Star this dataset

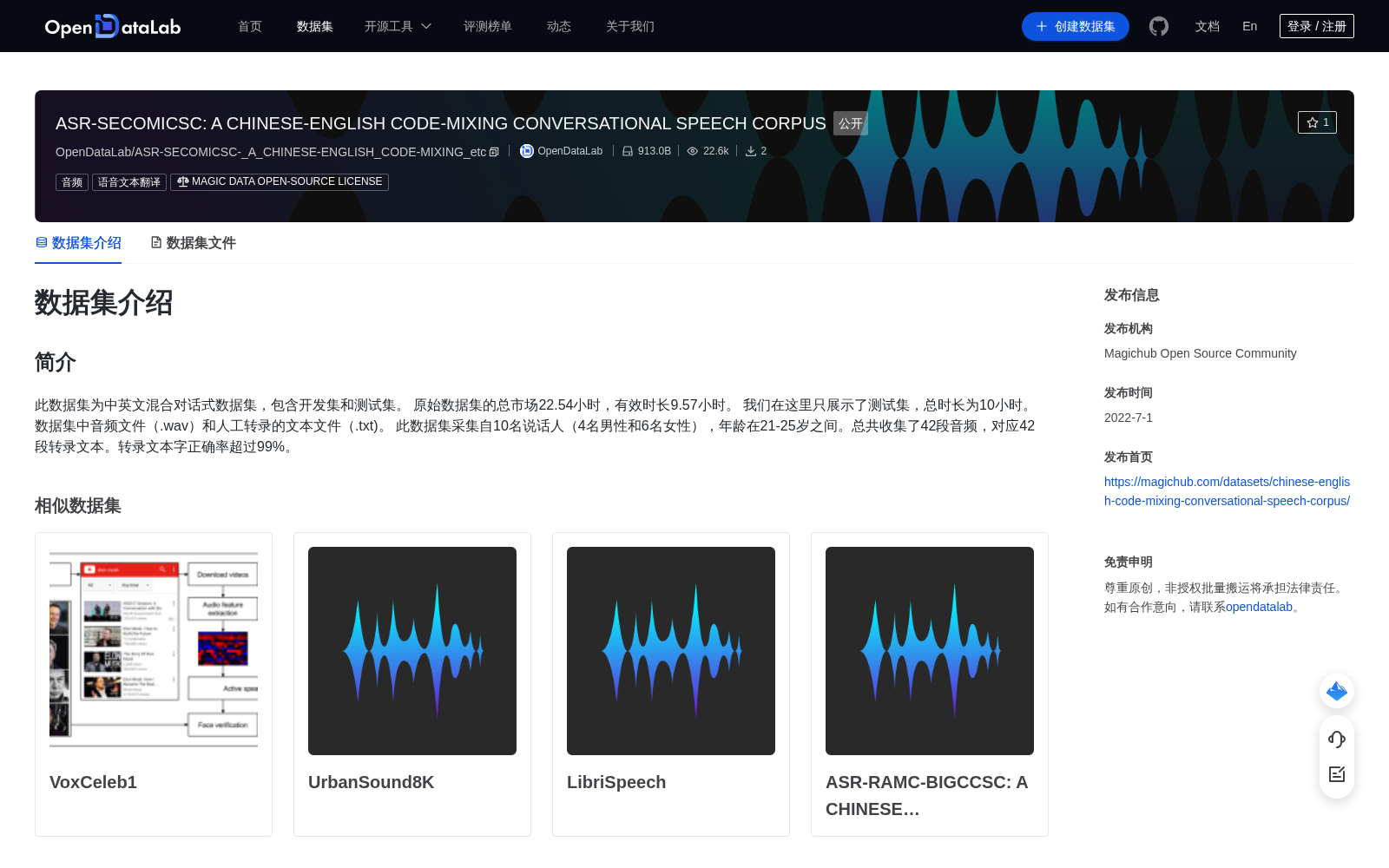click(1317, 122)
